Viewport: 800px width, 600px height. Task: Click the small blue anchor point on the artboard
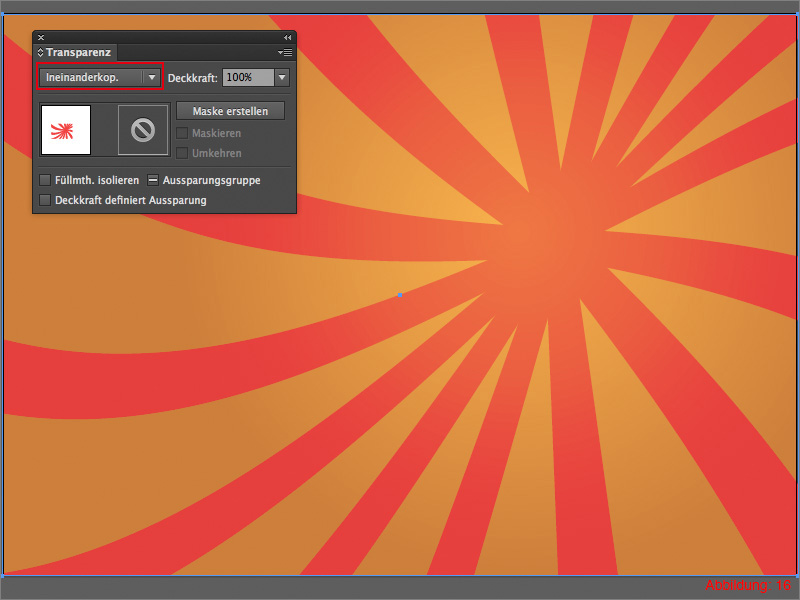(400, 295)
